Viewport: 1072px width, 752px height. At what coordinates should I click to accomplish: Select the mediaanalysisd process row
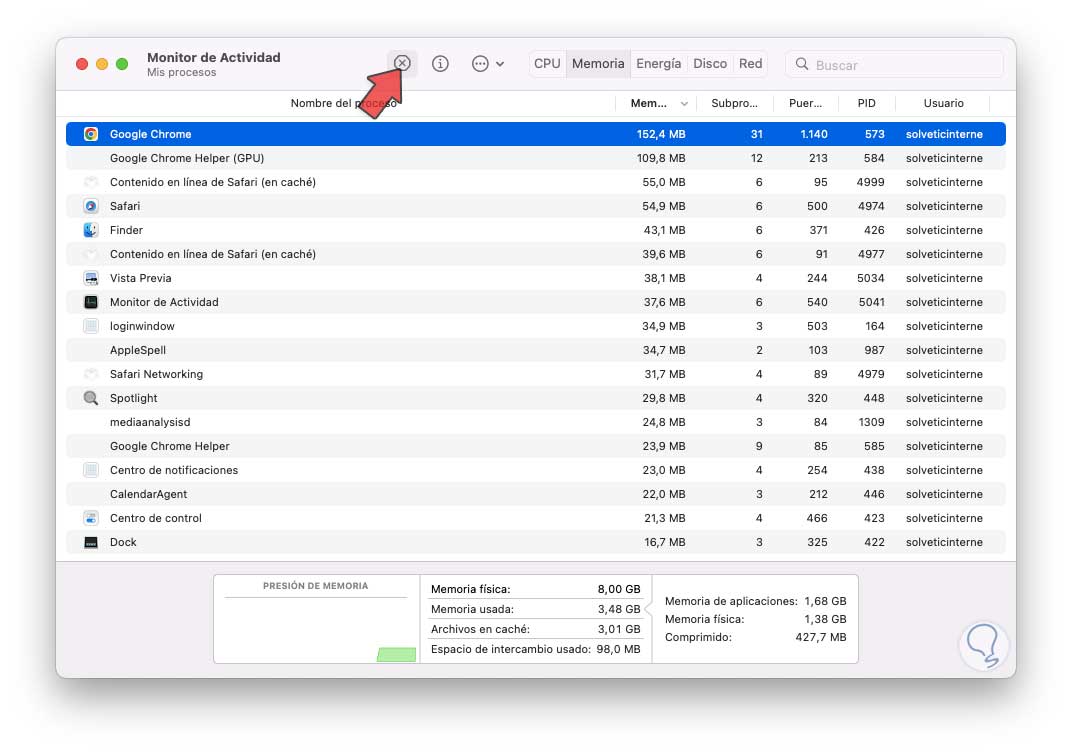[x=535, y=422]
